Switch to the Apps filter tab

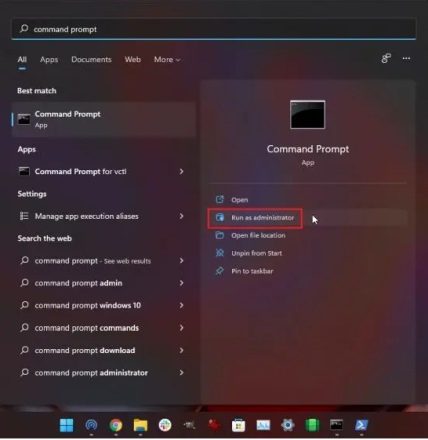pyautogui.click(x=49, y=60)
